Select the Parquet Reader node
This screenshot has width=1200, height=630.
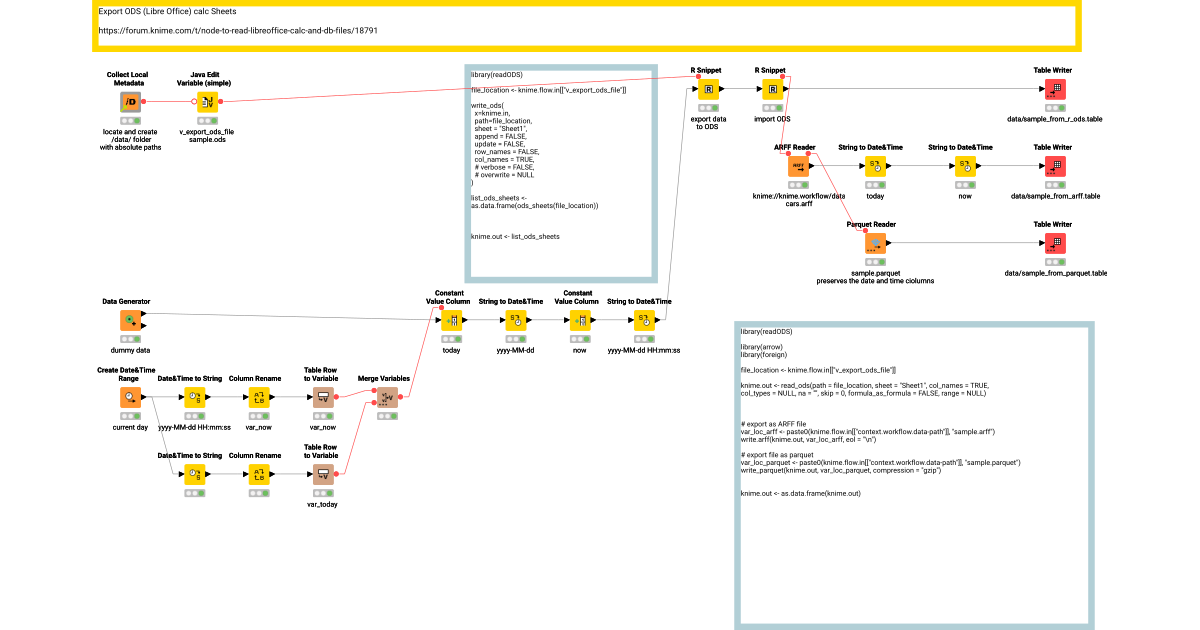(877, 243)
